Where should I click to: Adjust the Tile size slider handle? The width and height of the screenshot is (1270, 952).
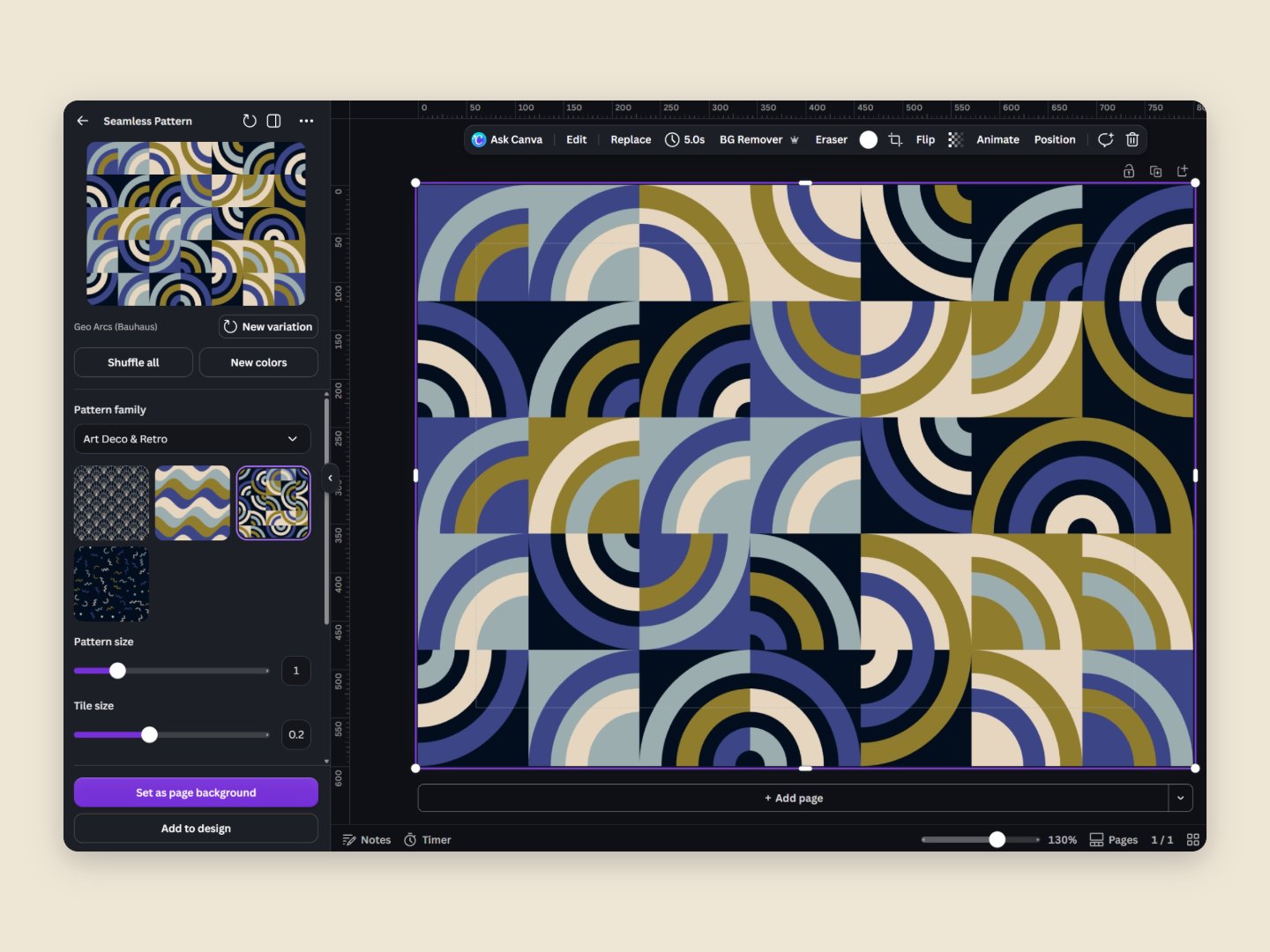pos(150,734)
